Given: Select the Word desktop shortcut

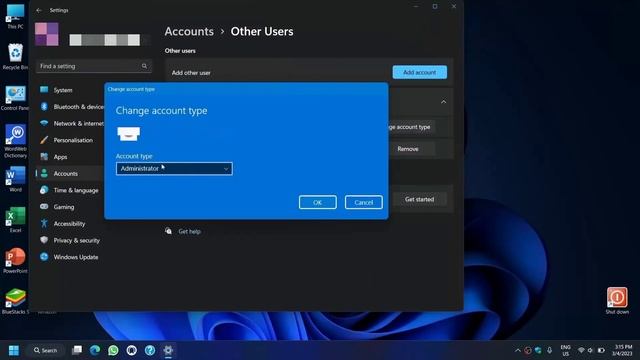Looking at the screenshot, I should (x=16, y=179).
